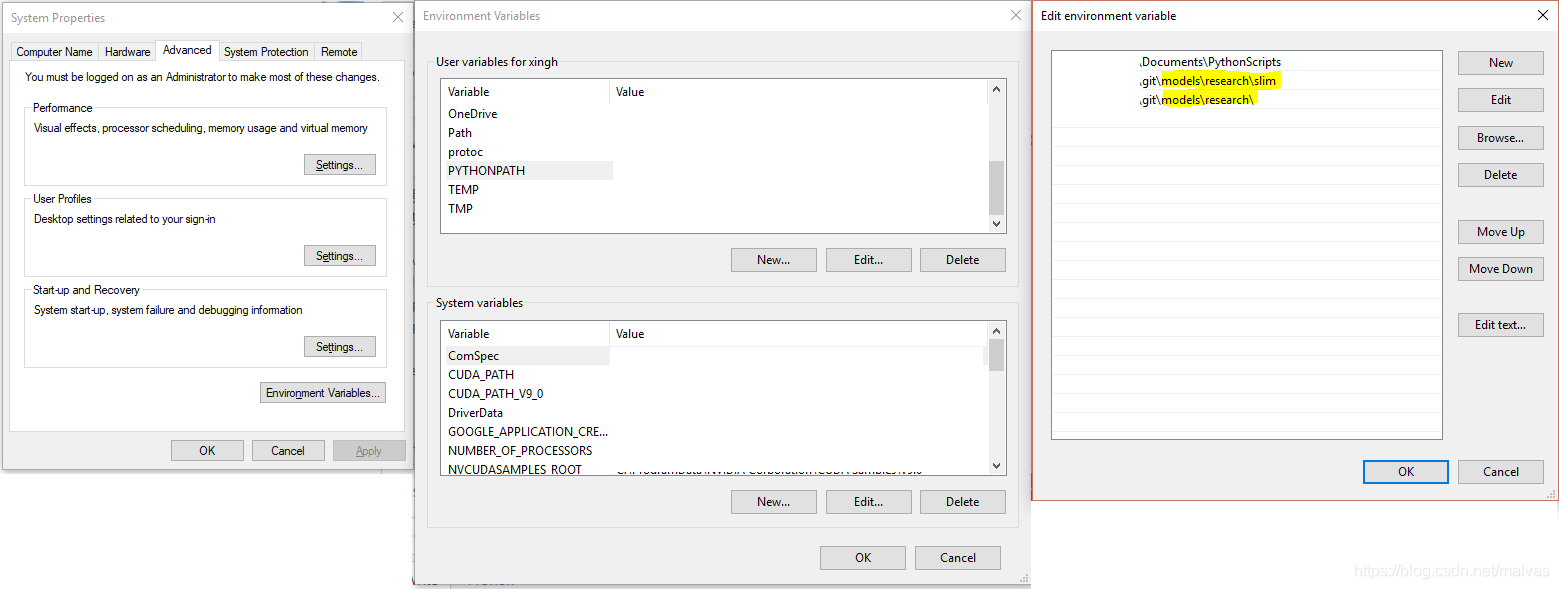Delete the selected path entry
This screenshot has height=589, width=1559.
(1501, 175)
